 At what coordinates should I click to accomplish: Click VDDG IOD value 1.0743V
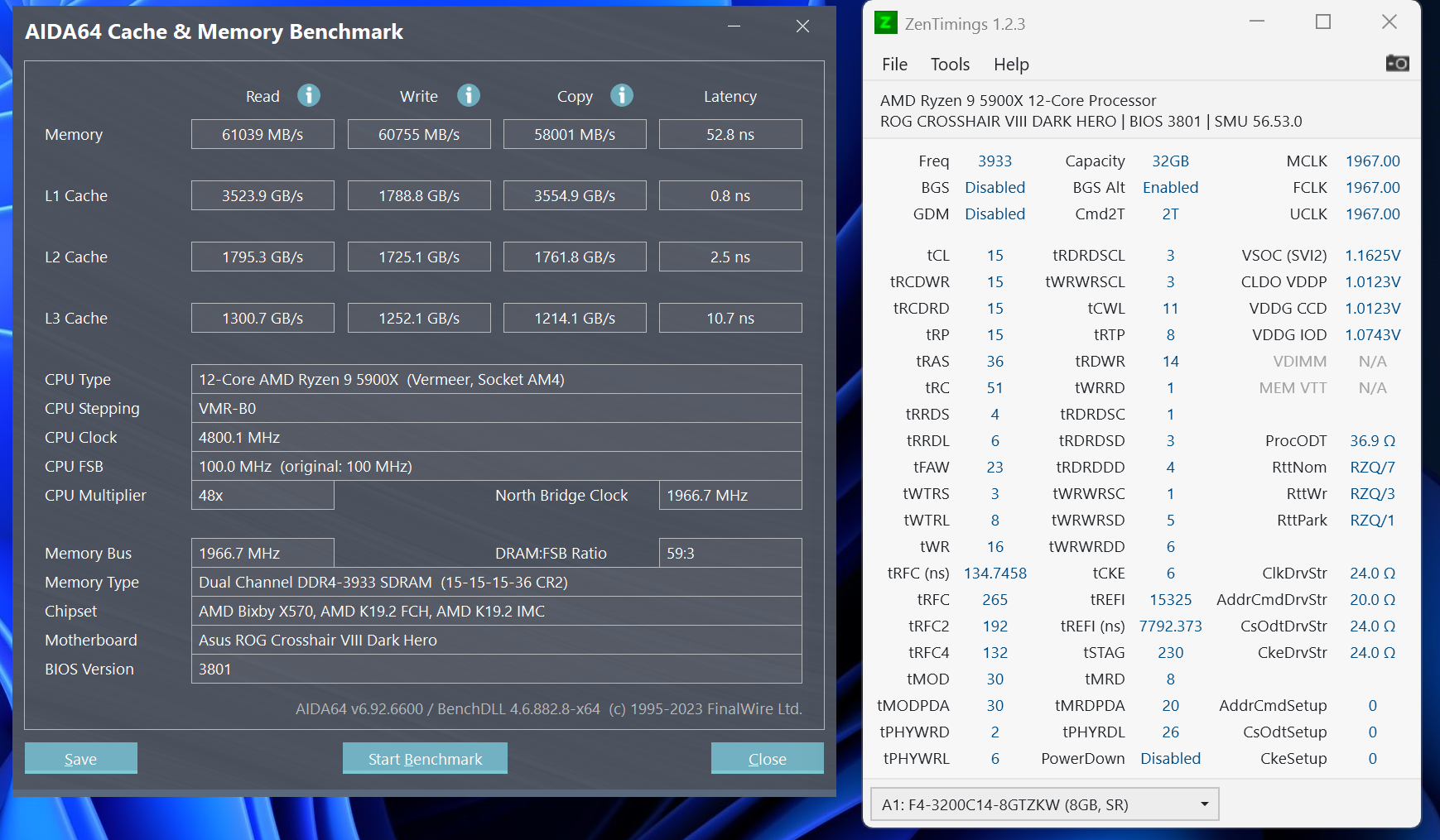(1372, 334)
